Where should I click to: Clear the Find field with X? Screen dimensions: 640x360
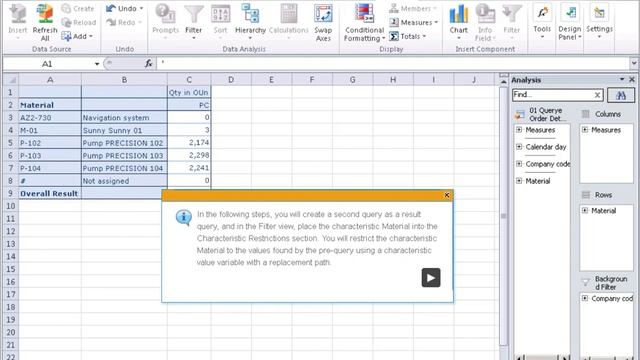tap(597, 95)
